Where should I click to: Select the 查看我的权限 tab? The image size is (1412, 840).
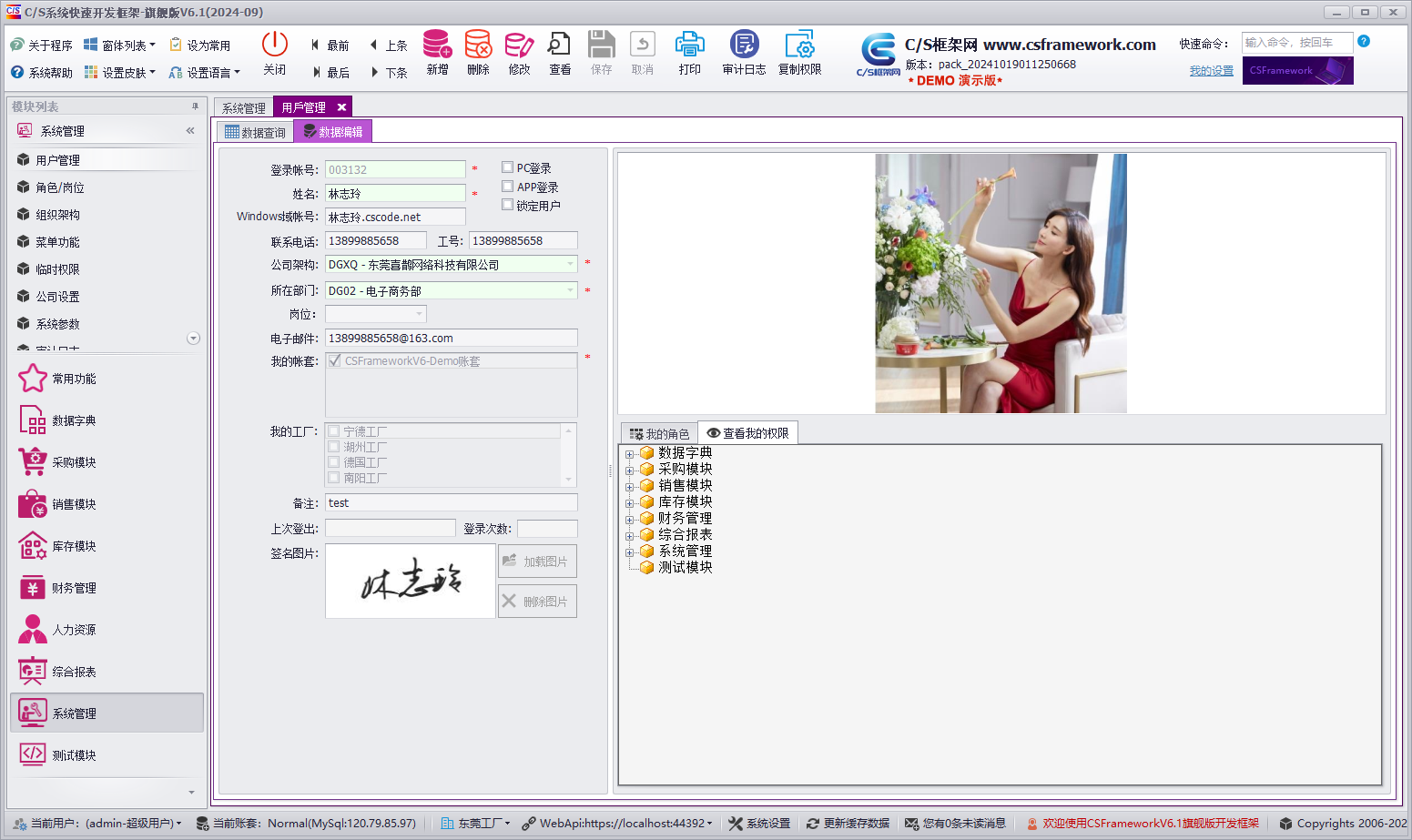(747, 433)
